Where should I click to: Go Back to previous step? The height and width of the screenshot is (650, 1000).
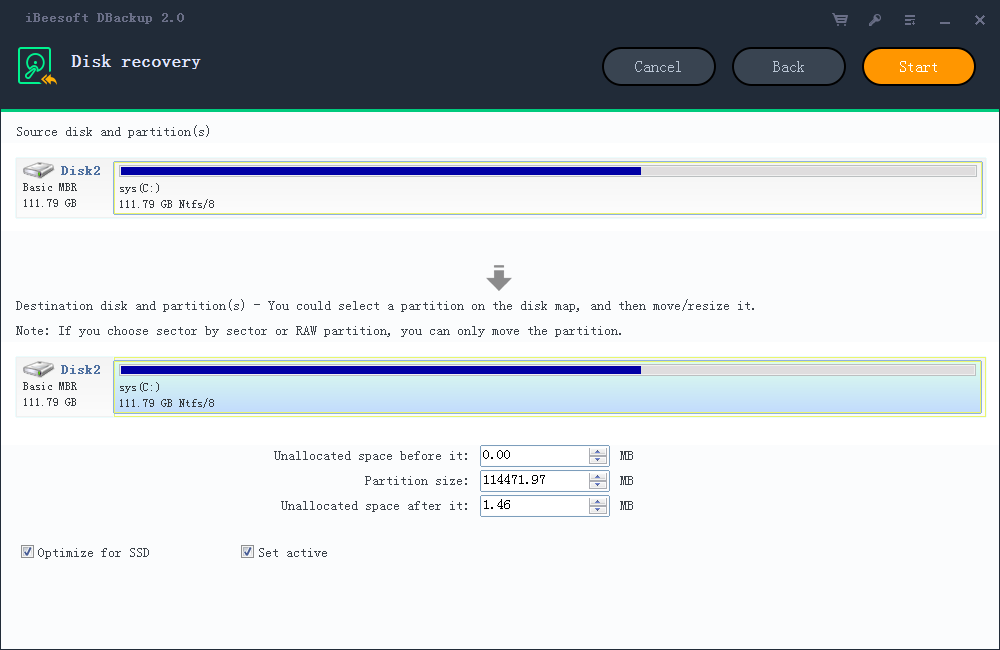click(788, 66)
